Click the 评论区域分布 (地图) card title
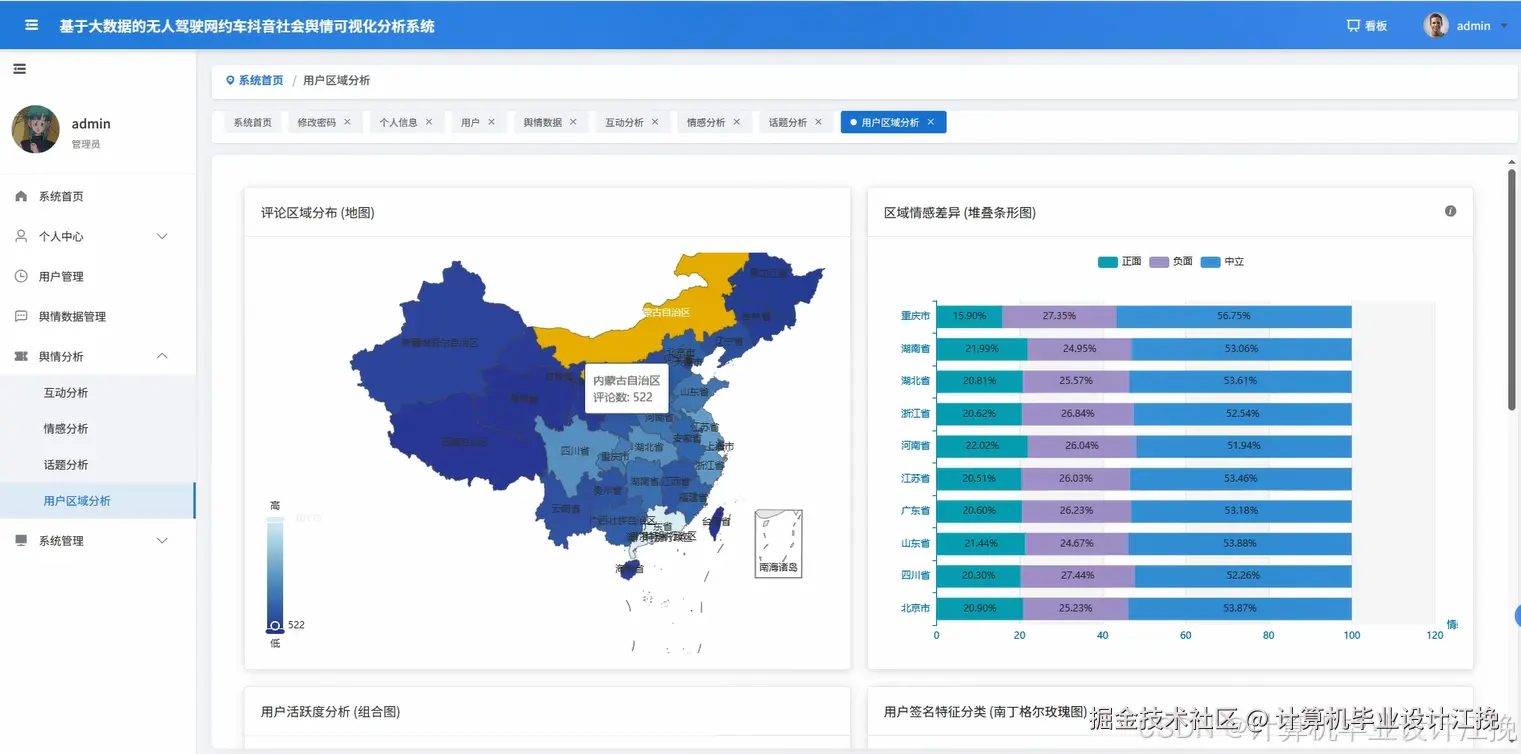The width and height of the screenshot is (1521, 754). click(x=318, y=213)
